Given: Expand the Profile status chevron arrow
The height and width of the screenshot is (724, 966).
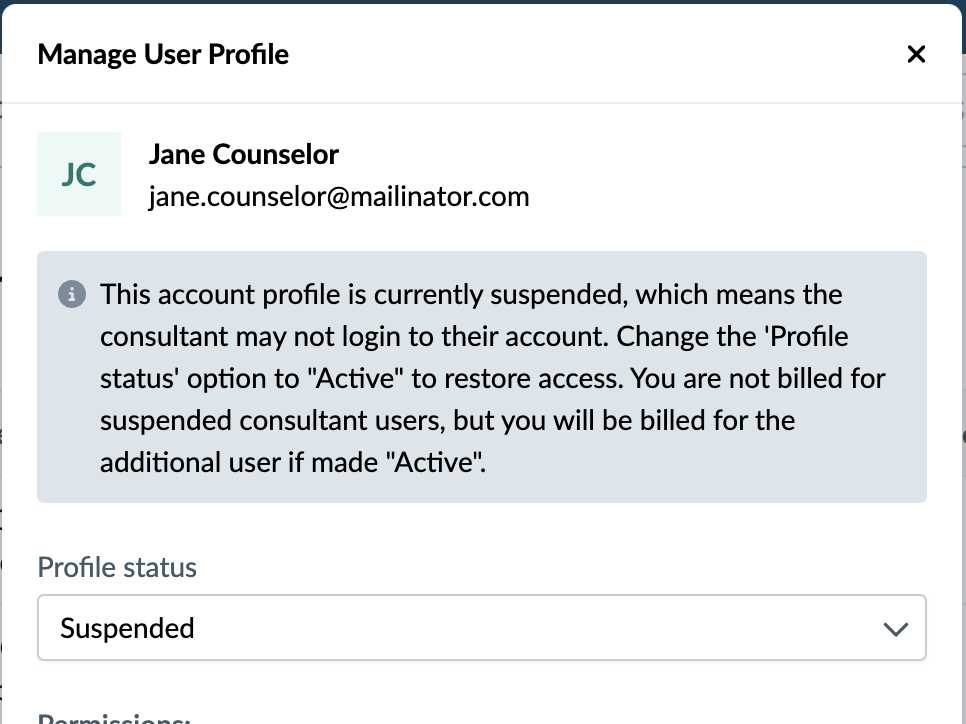Looking at the screenshot, I should point(895,629).
